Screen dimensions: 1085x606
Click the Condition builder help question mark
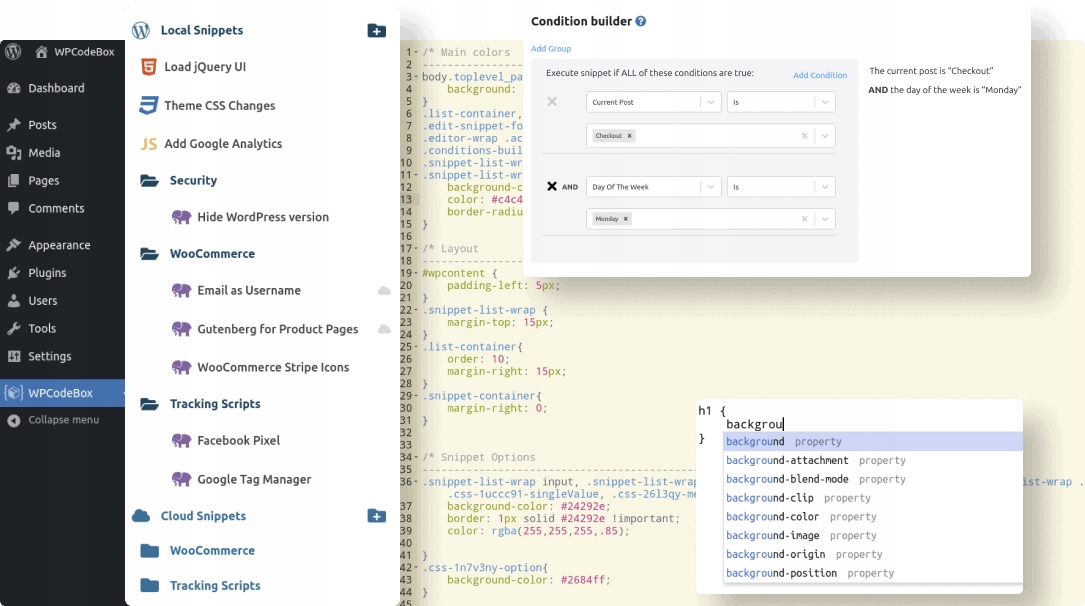pos(641,21)
